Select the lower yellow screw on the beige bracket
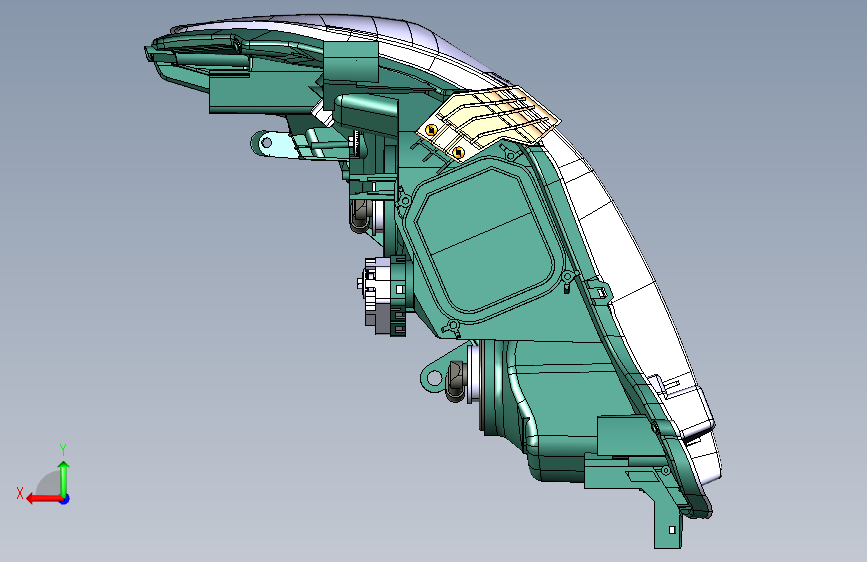The image size is (867, 562). tap(458, 152)
